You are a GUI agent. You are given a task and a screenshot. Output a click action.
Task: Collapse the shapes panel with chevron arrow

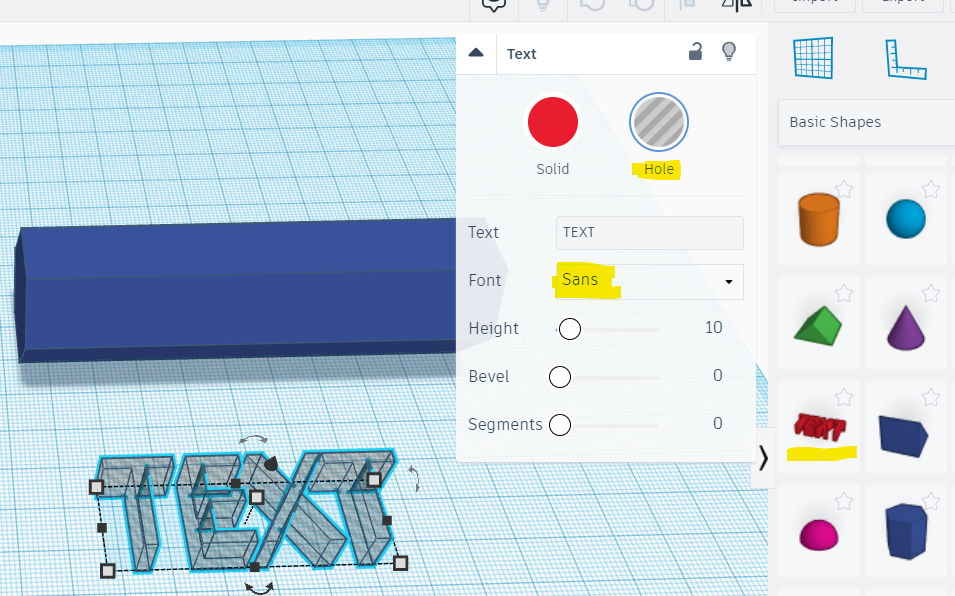pyautogui.click(x=763, y=457)
